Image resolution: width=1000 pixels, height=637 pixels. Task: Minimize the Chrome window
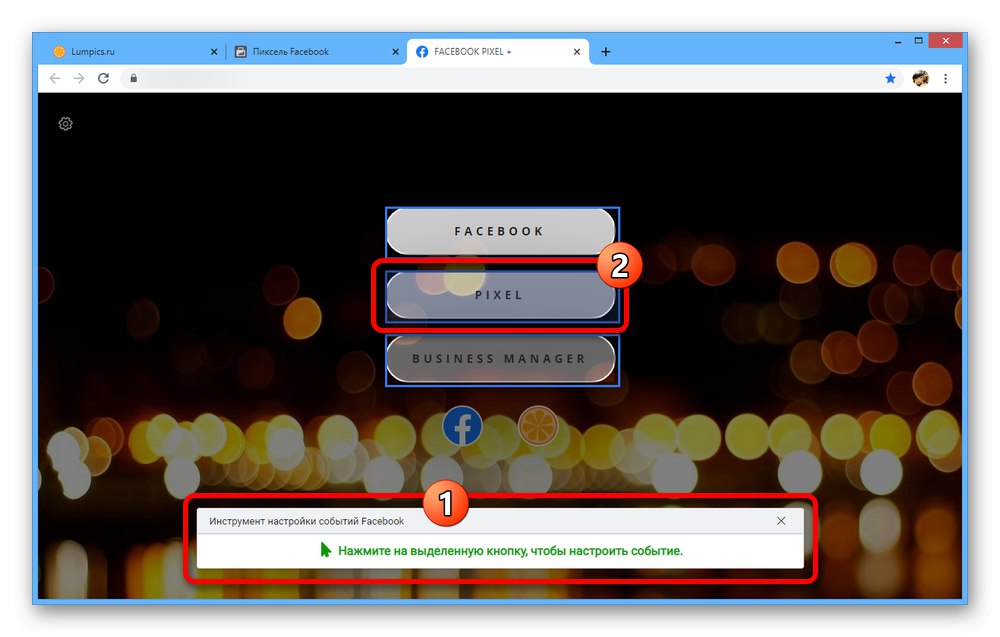(898, 41)
